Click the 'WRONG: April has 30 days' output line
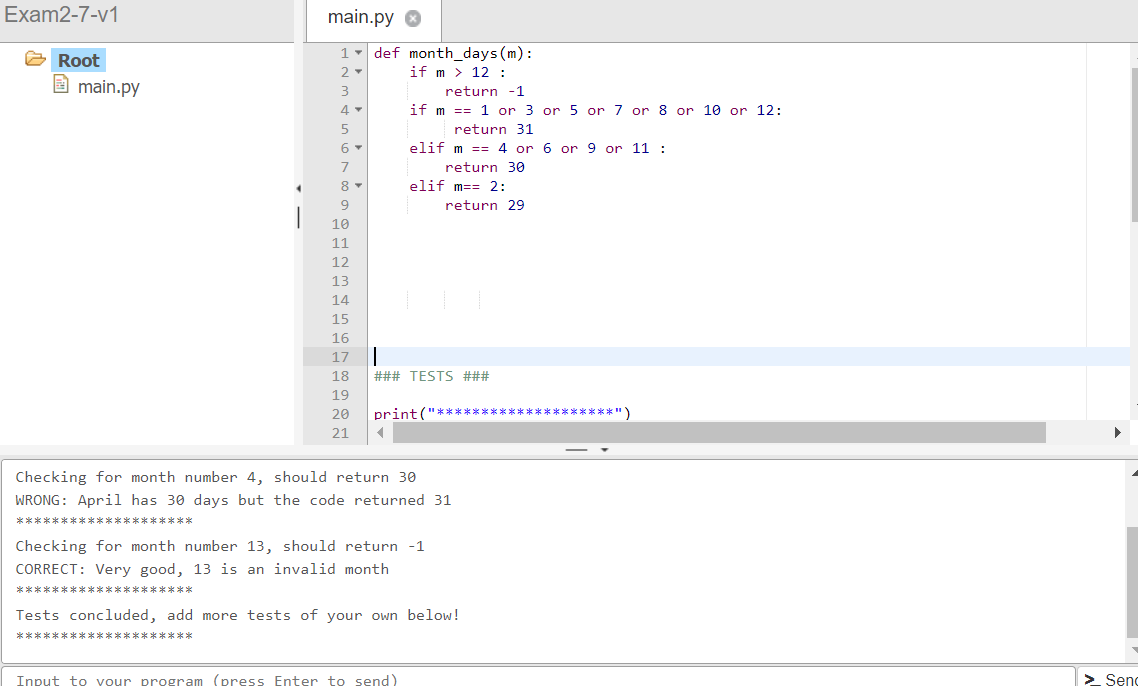This screenshot has height=686, width=1138. (233, 500)
